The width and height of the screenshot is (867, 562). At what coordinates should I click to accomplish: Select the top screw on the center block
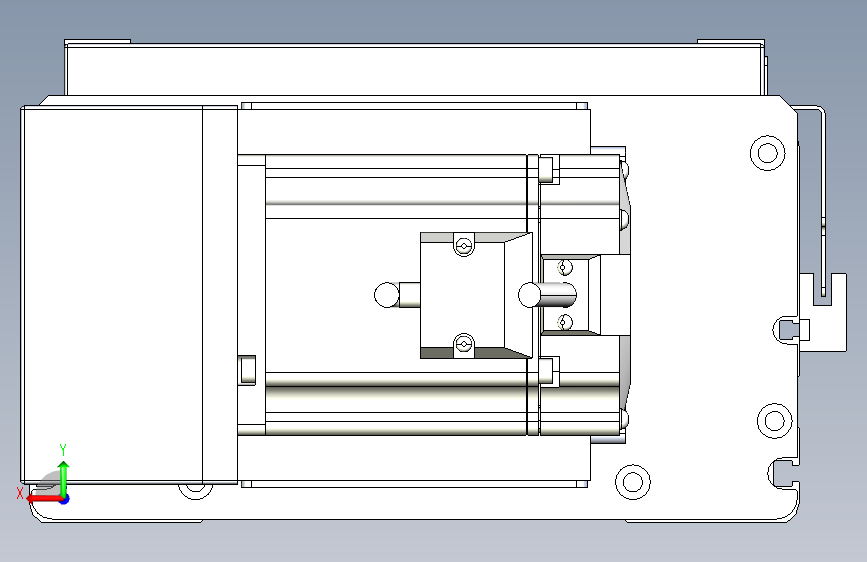click(x=463, y=244)
